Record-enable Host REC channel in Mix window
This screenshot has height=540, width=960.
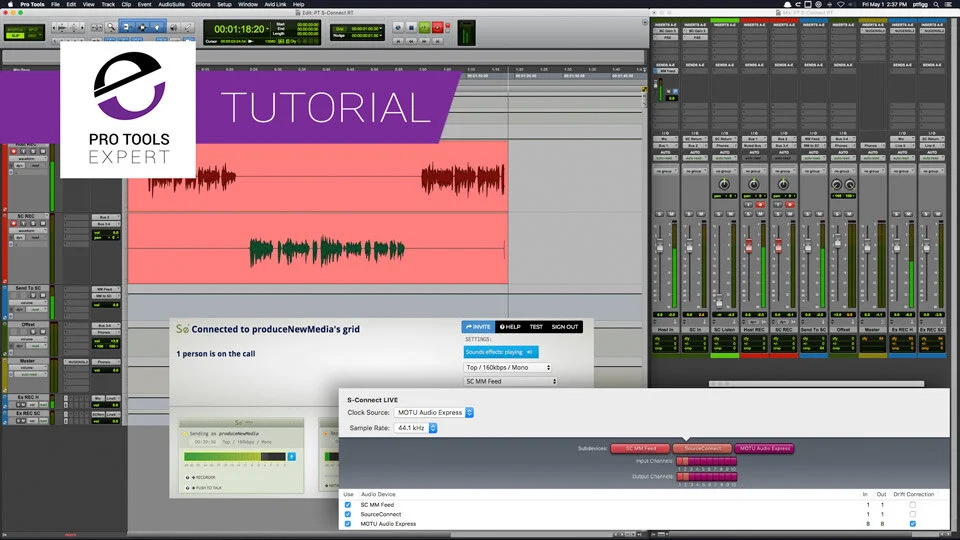(x=760, y=204)
